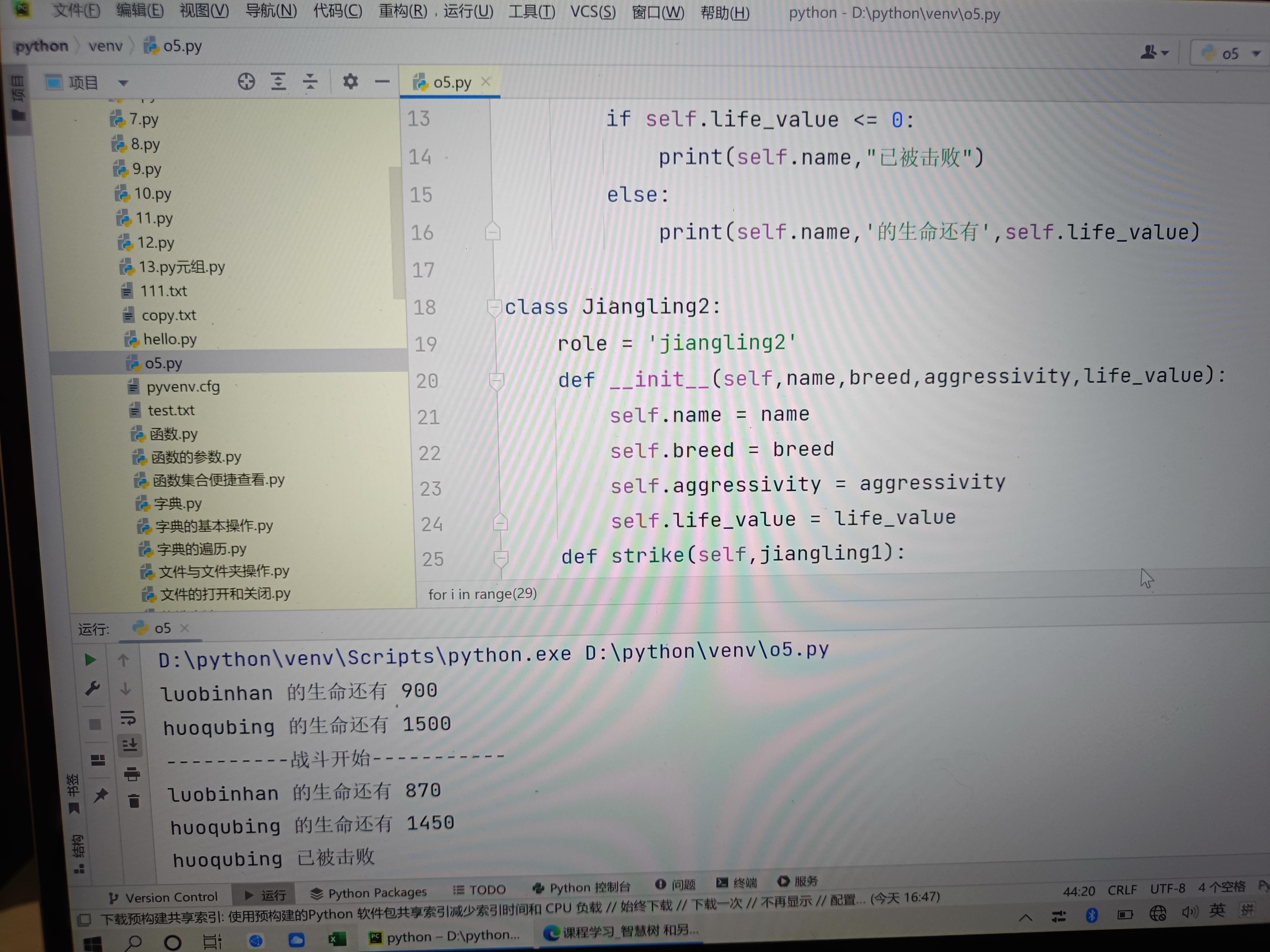
Task: Collapse all items in project tree
Action: tap(310, 82)
